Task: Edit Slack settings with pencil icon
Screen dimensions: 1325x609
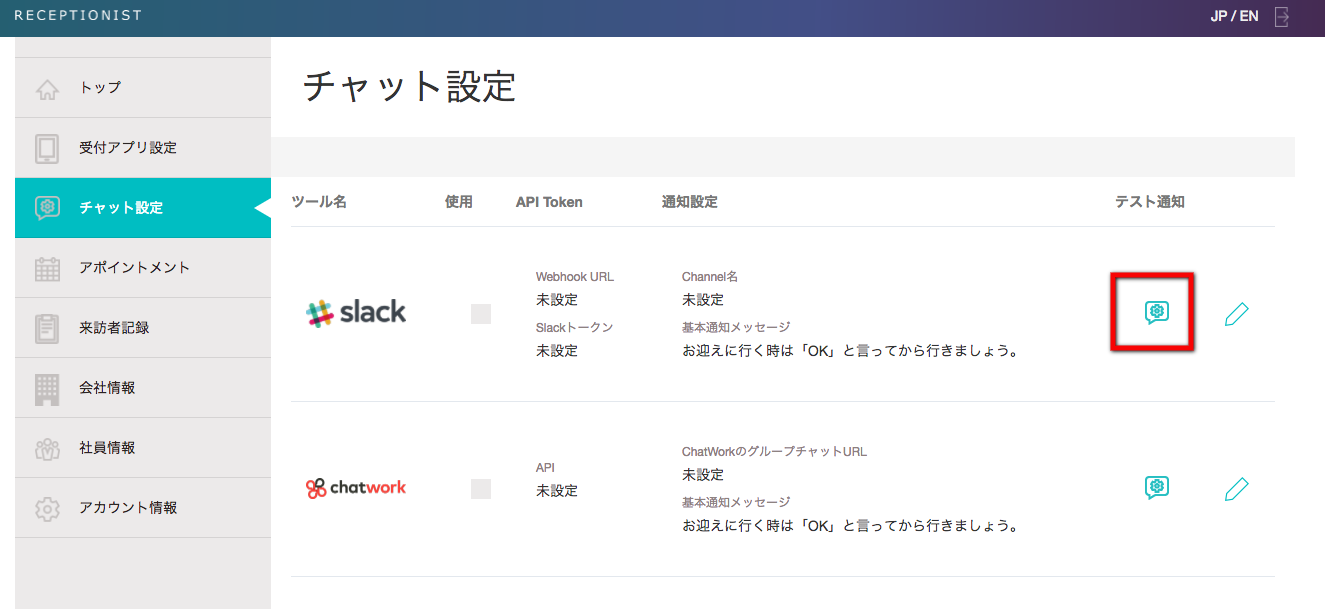Action: (1236, 314)
